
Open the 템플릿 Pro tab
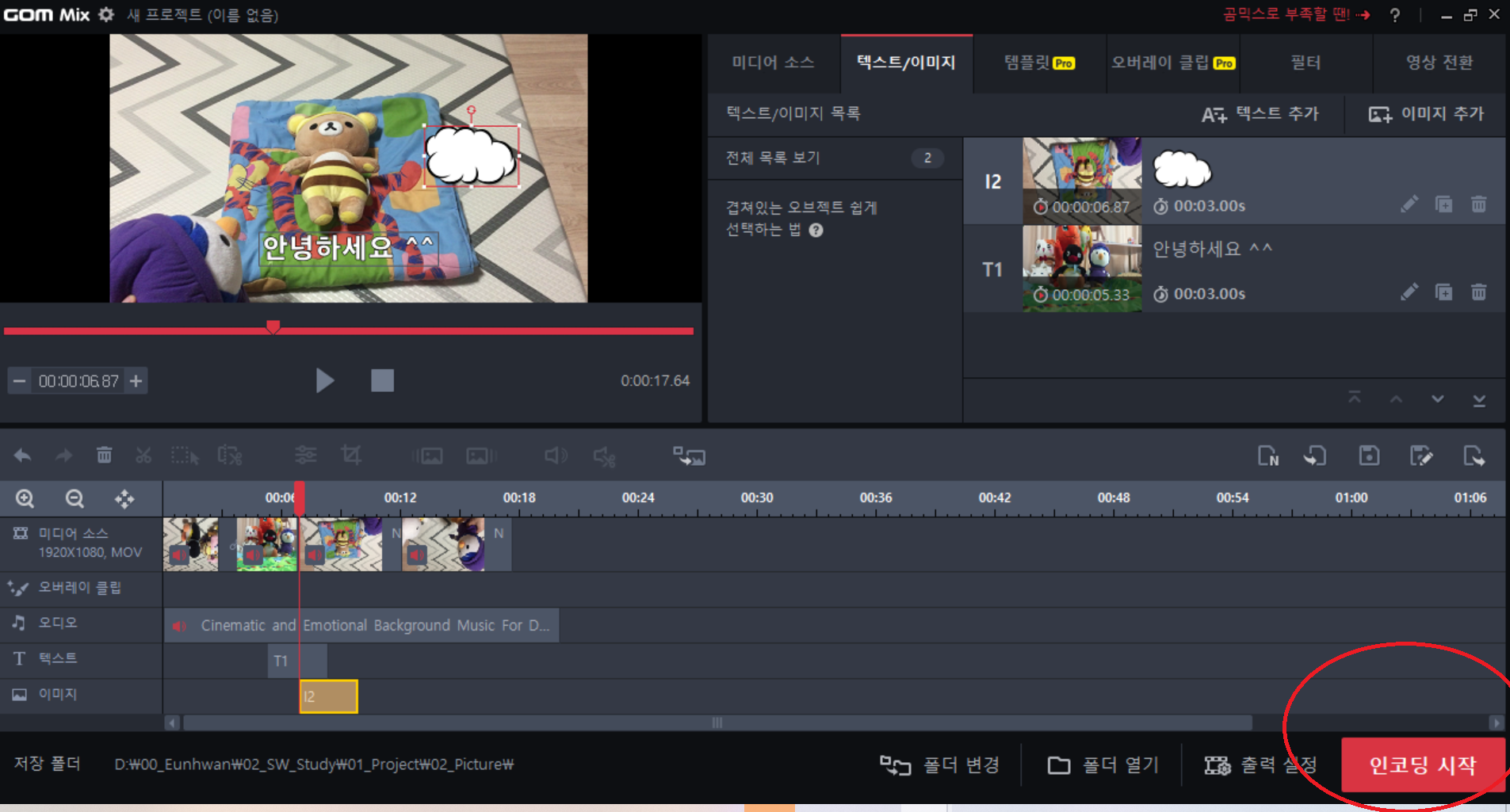(x=1039, y=63)
